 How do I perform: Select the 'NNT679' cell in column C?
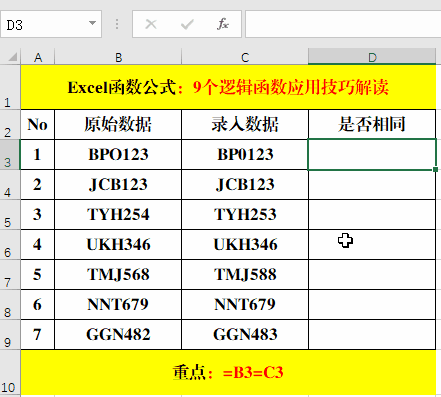tap(245, 304)
